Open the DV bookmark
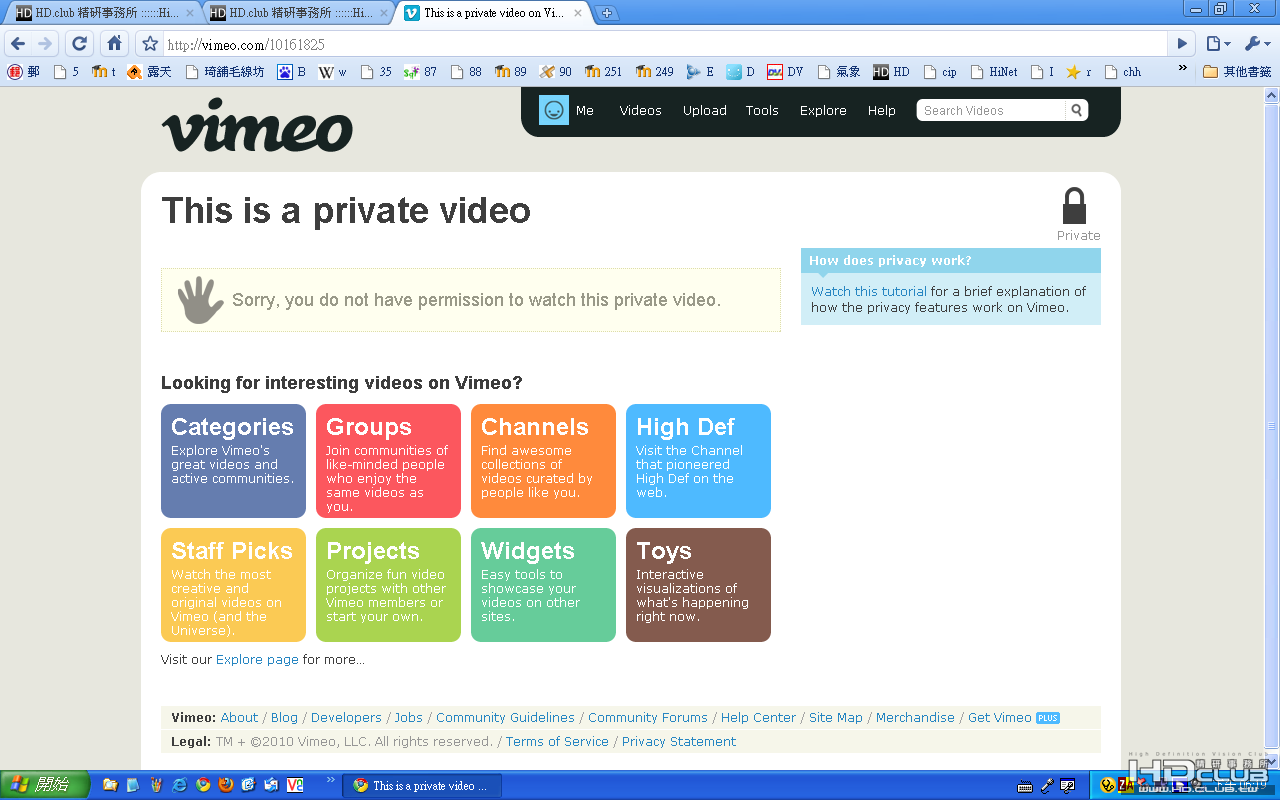The image size is (1280, 800). click(785, 72)
